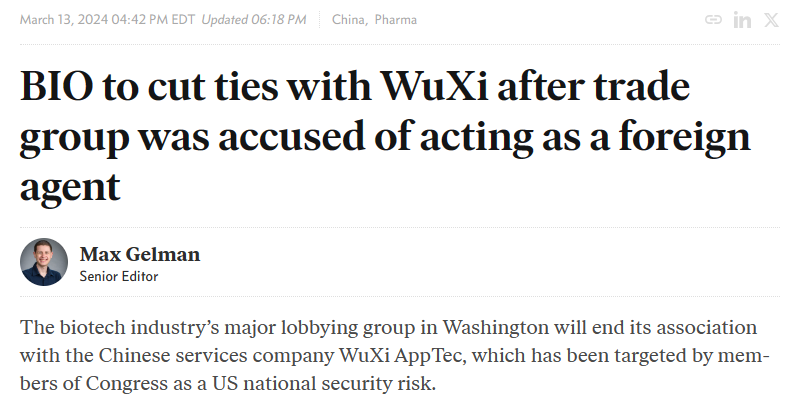The height and width of the screenshot is (409, 803).
Task: Click 'Chinese services company' phrase
Action: (x=217, y=355)
